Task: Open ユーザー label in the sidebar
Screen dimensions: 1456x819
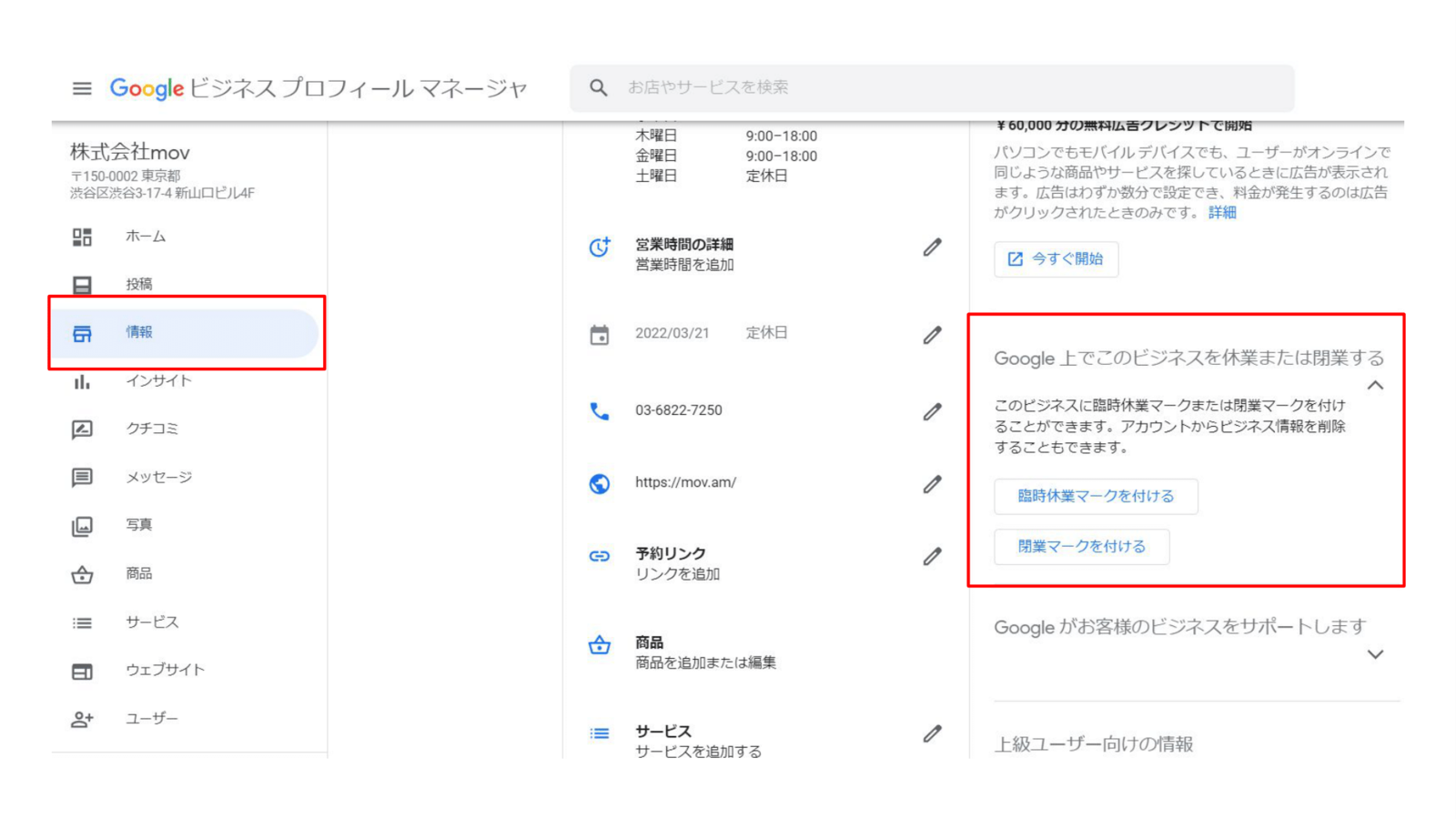Action: [152, 719]
